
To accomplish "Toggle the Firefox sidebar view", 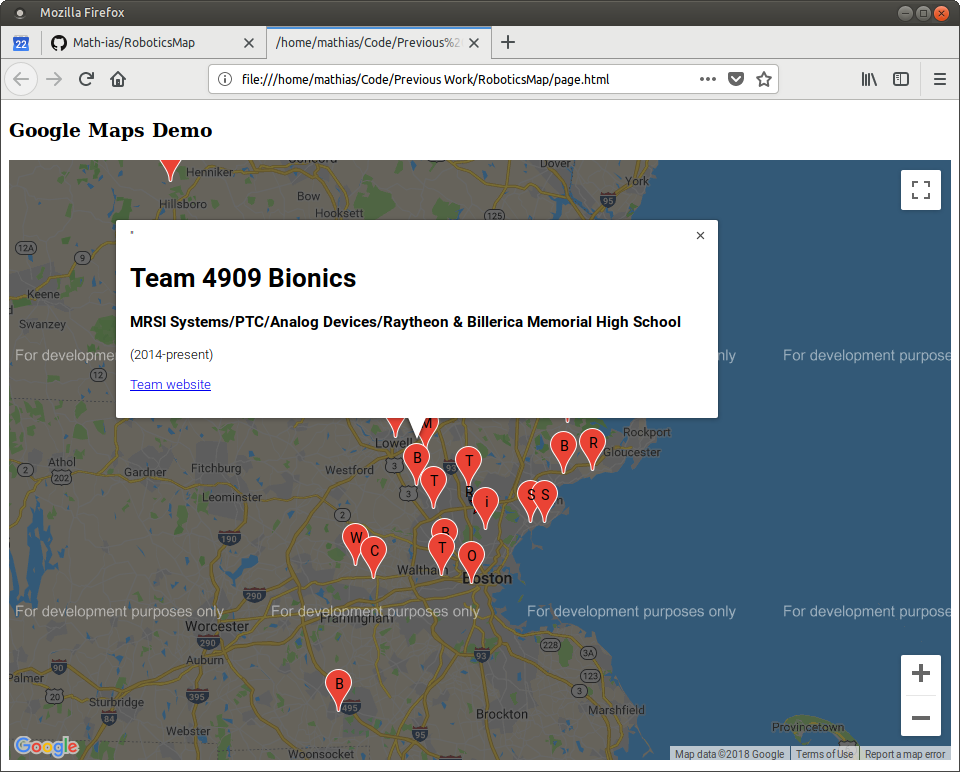I will (901, 79).
